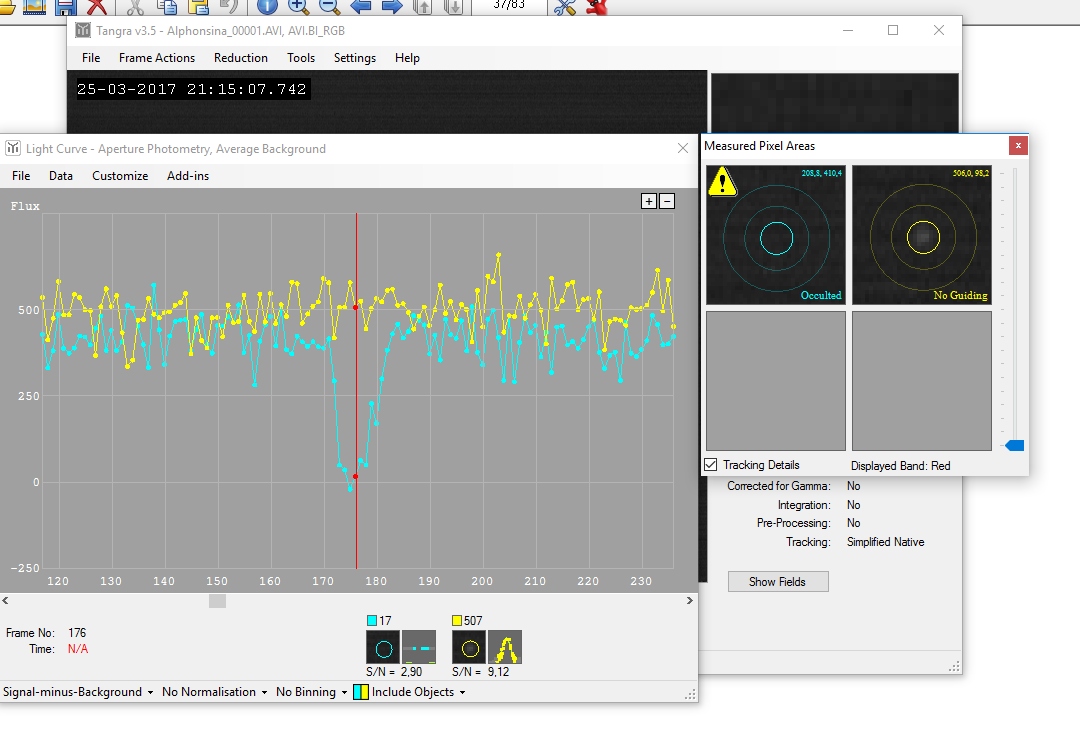Expand the No Normalisation dropdown
The image size is (1080, 752).
tap(215, 692)
